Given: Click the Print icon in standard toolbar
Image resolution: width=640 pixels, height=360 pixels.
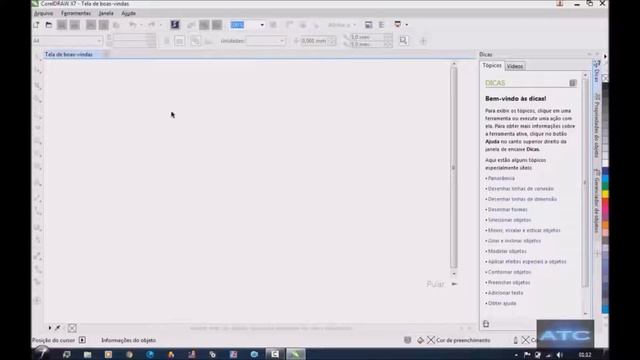Looking at the screenshot, I should coord(75,25).
